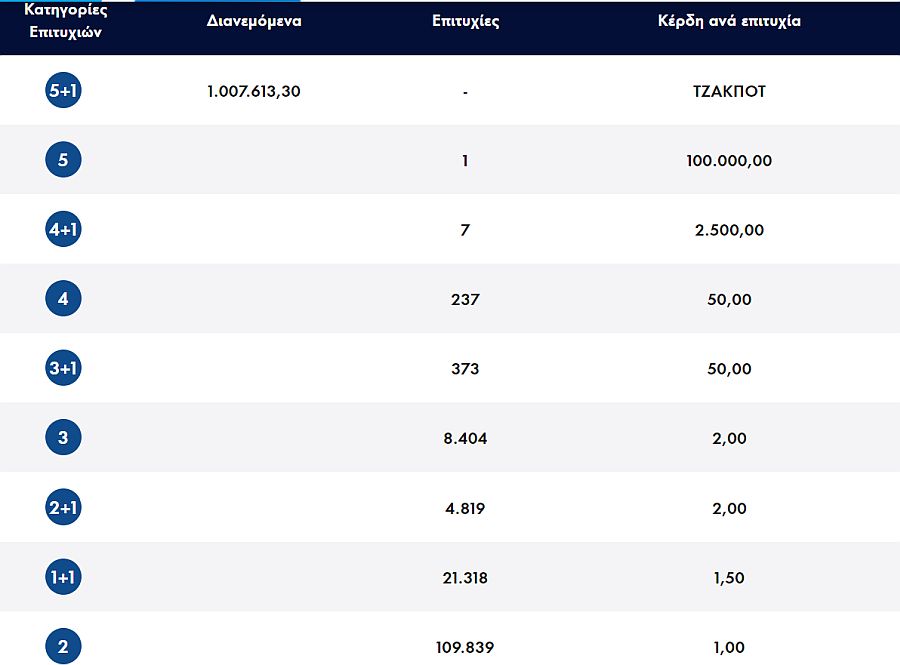Screen dimensions: 900x665
Task: Click the ΤΖΑΚΠΟΤ text
Action: pyautogui.click(x=729, y=91)
